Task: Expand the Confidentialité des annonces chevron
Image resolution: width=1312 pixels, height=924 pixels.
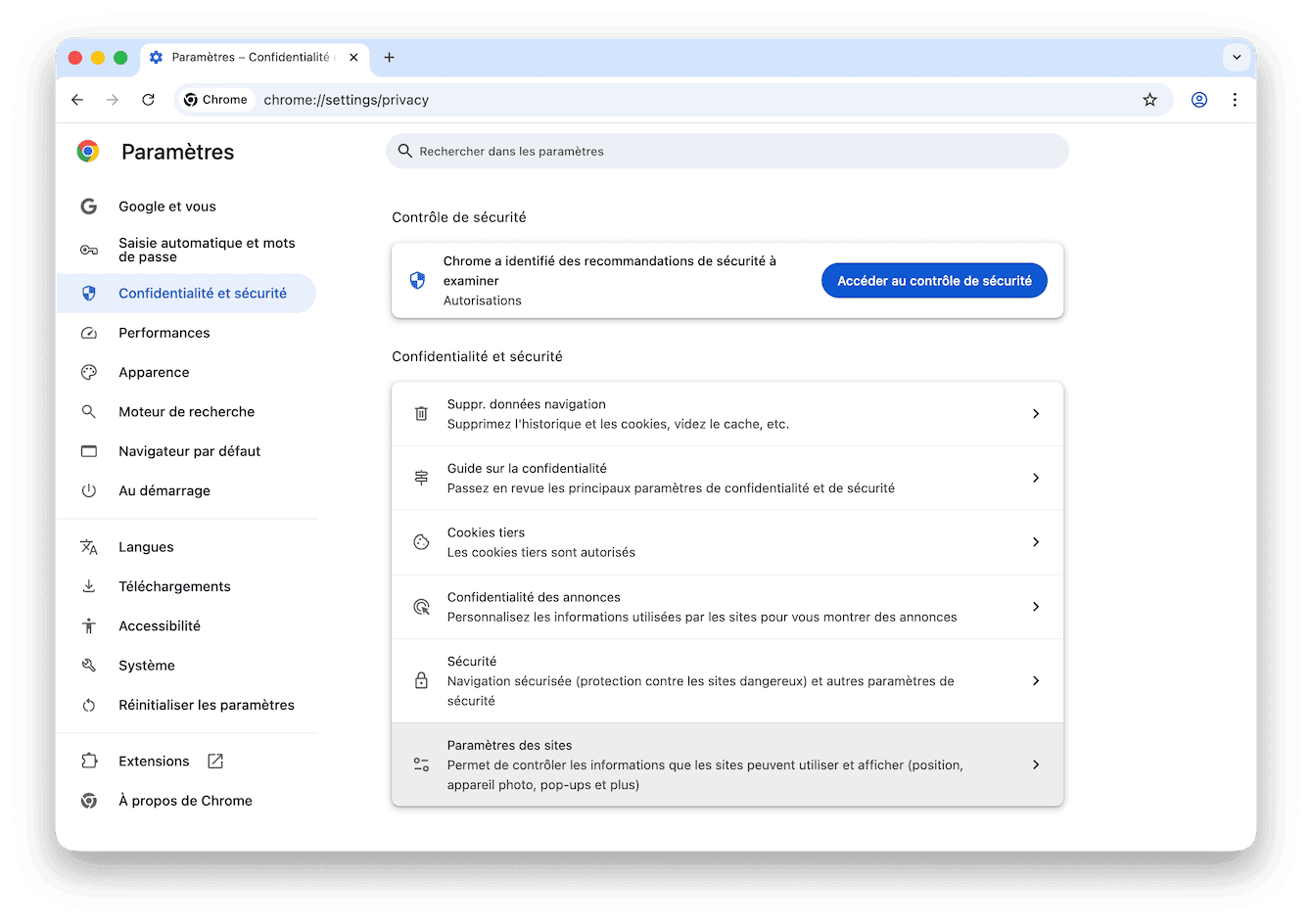Action: [x=1035, y=606]
